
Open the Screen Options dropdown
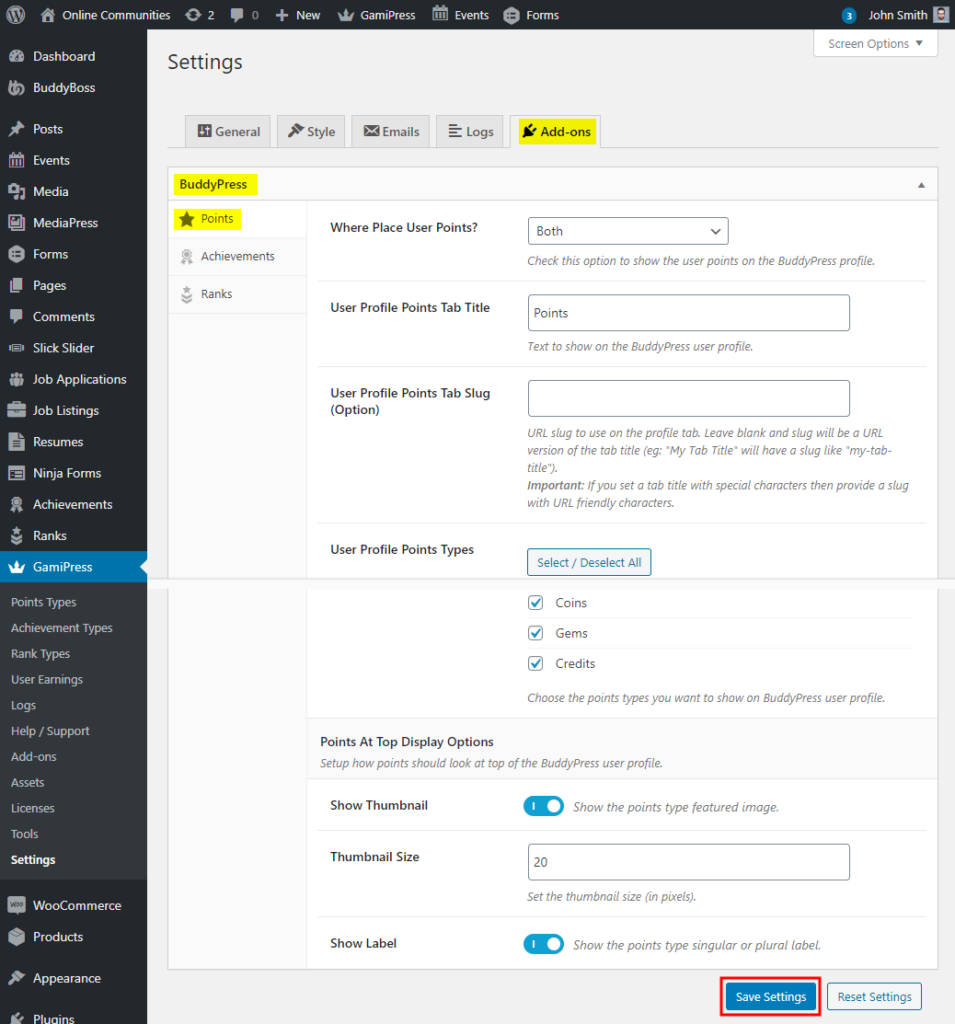(875, 43)
